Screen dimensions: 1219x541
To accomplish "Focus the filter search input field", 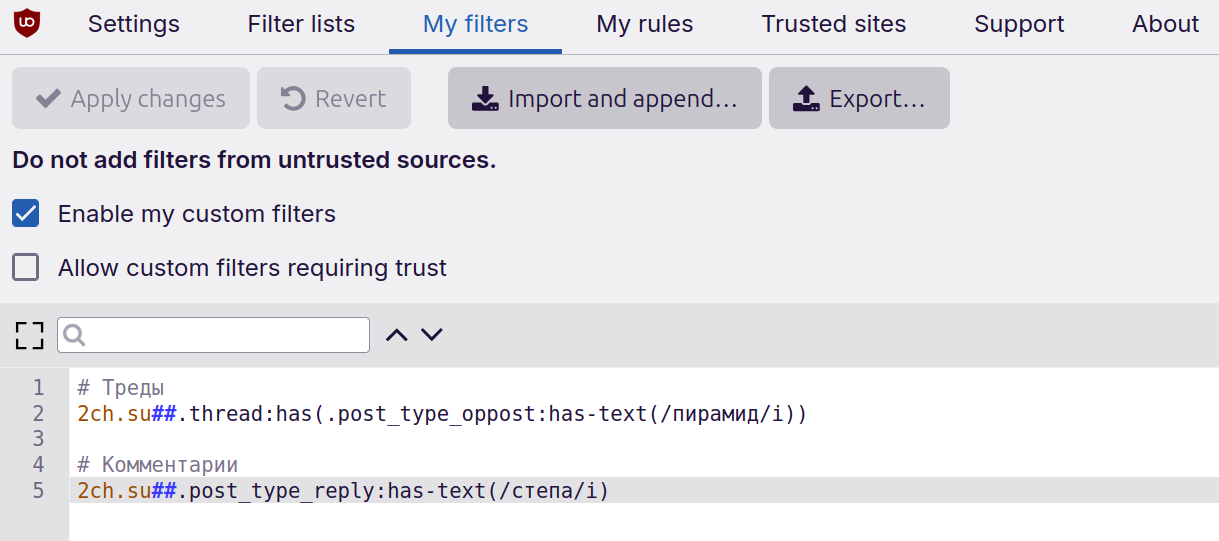I will tap(226, 335).
